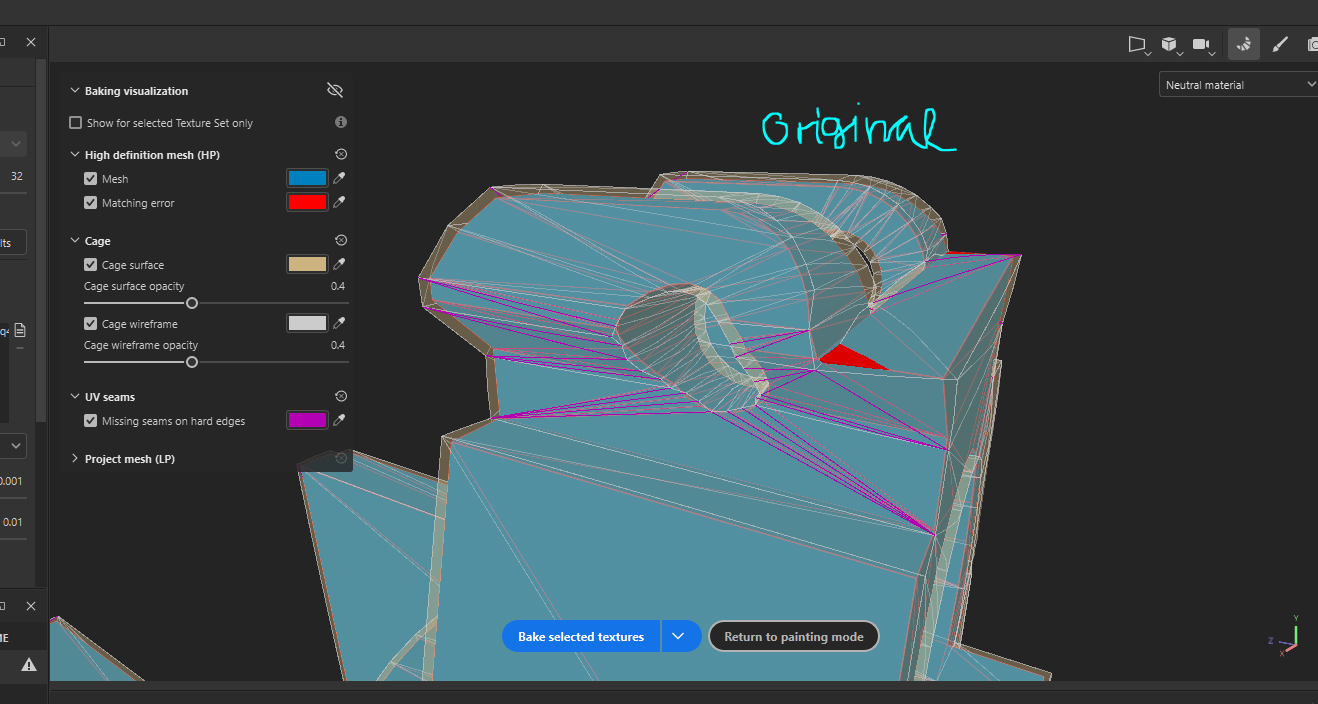The width and height of the screenshot is (1318, 704).
Task: Expand the Project mesh (LP) section
Action: (75, 459)
